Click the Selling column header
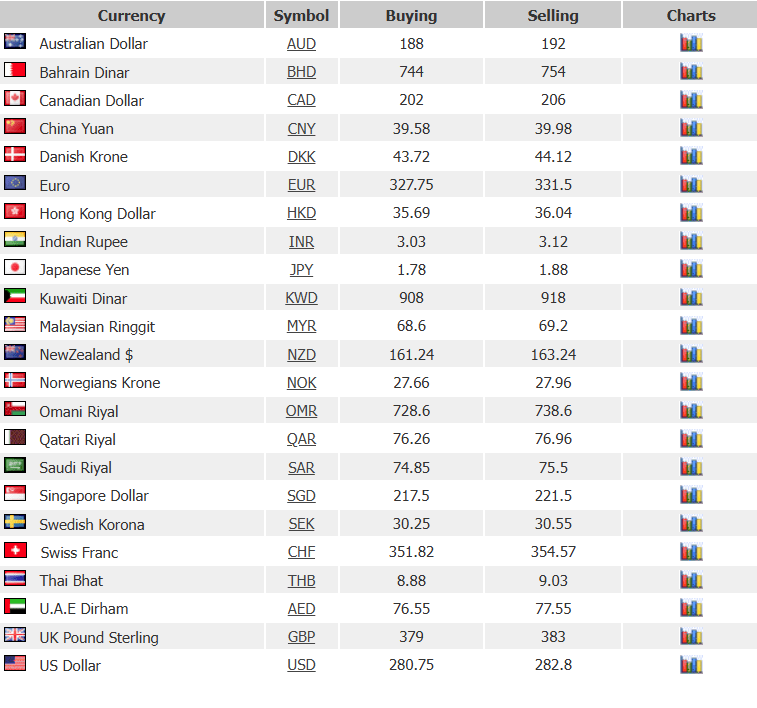This screenshot has height=708, width=757. pos(553,15)
